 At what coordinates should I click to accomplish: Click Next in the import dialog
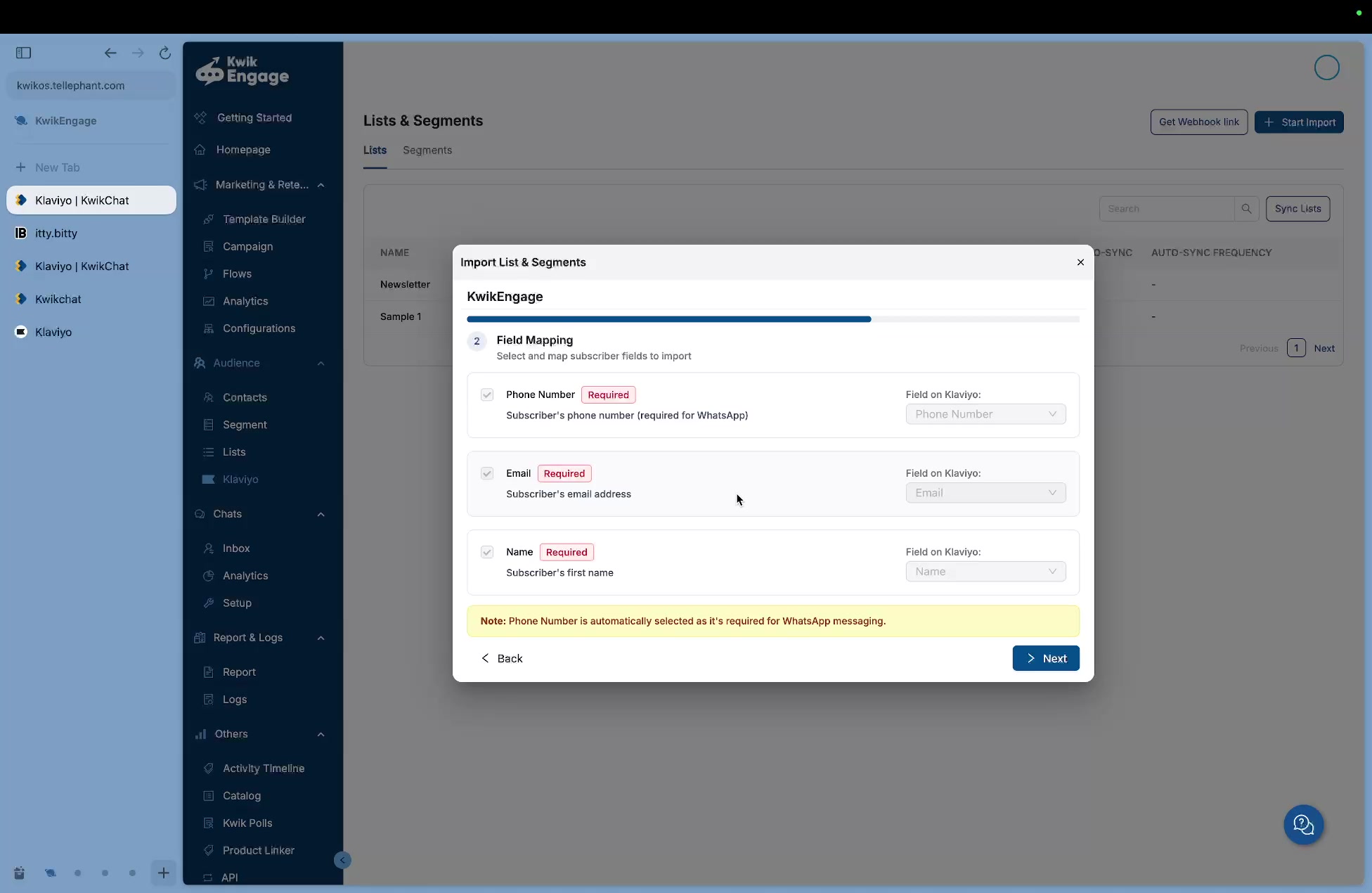click(x=1046, y=659)
